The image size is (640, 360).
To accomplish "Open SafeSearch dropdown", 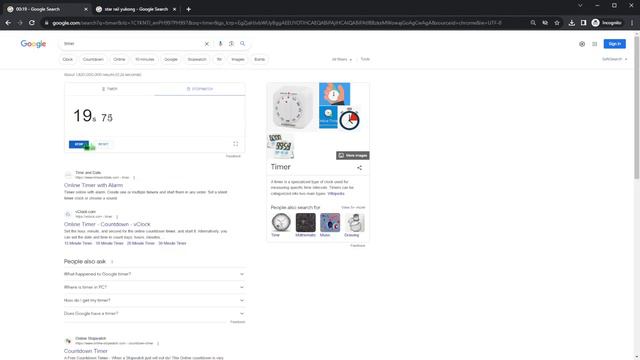I will coord(614,59).
